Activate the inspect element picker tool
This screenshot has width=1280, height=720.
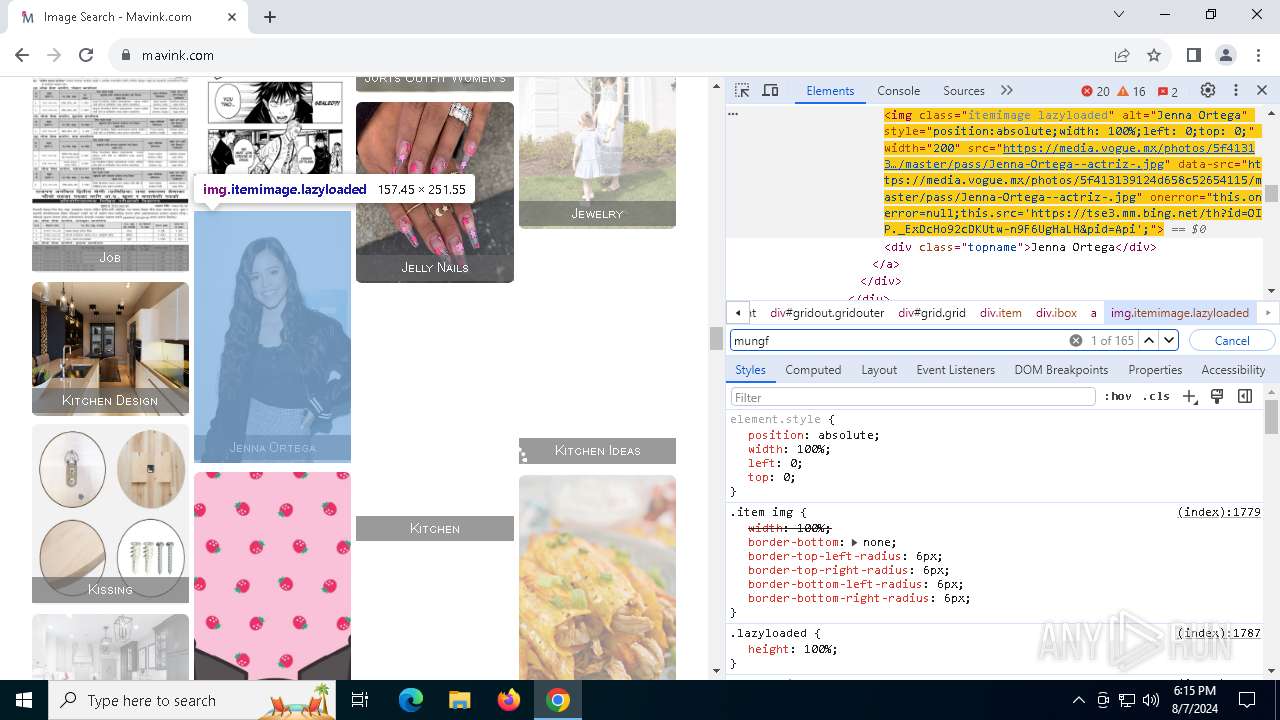[742, 90]
